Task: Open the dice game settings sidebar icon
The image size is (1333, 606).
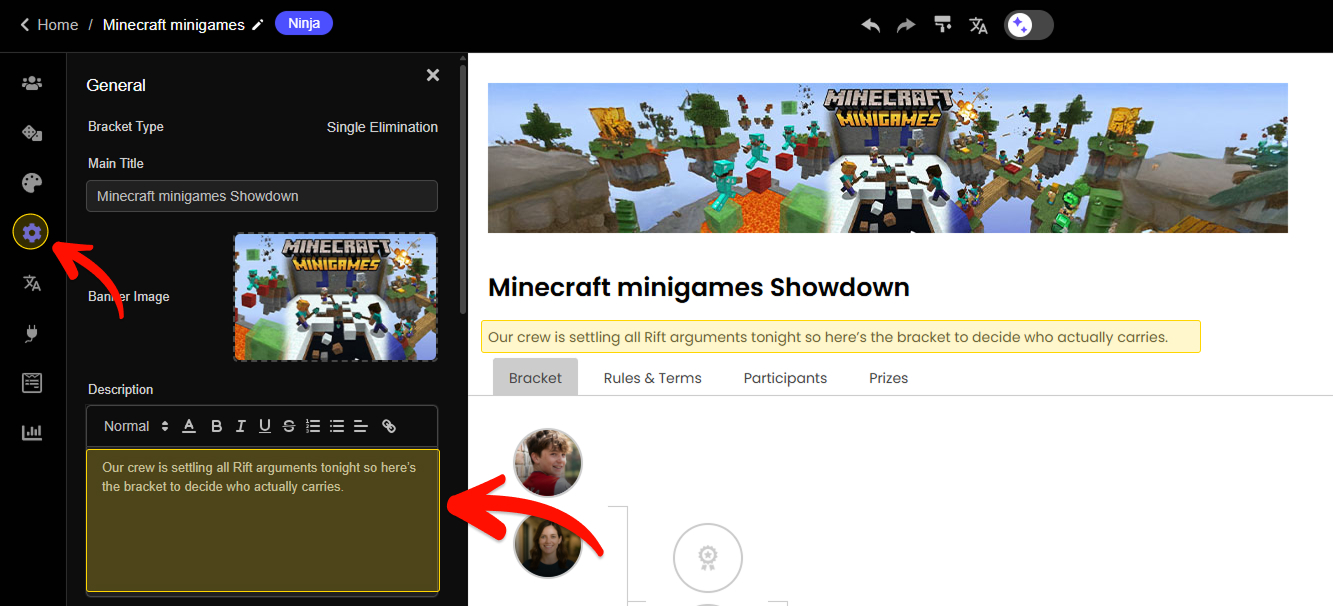Action: (x=32, y=133)
